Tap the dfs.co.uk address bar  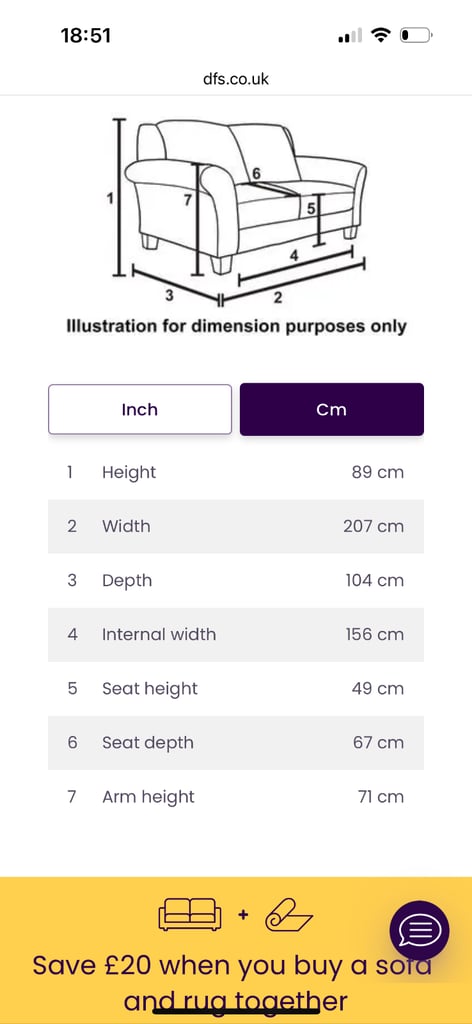pyautogui.click(x=236, y=79)
